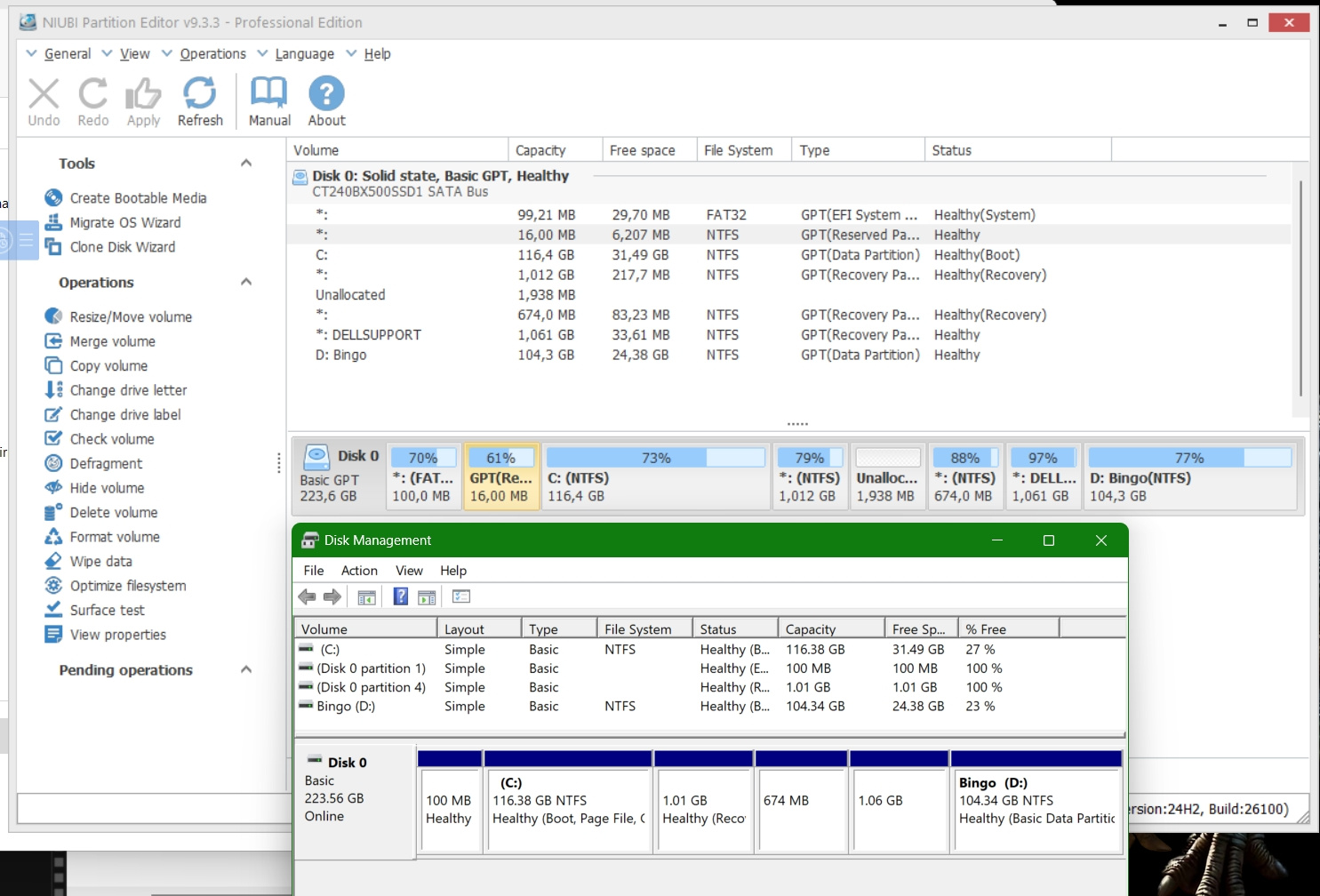1320x896 pixels.
Task: Choose Resize/Move volume operation
Action: tap(130, 317)
